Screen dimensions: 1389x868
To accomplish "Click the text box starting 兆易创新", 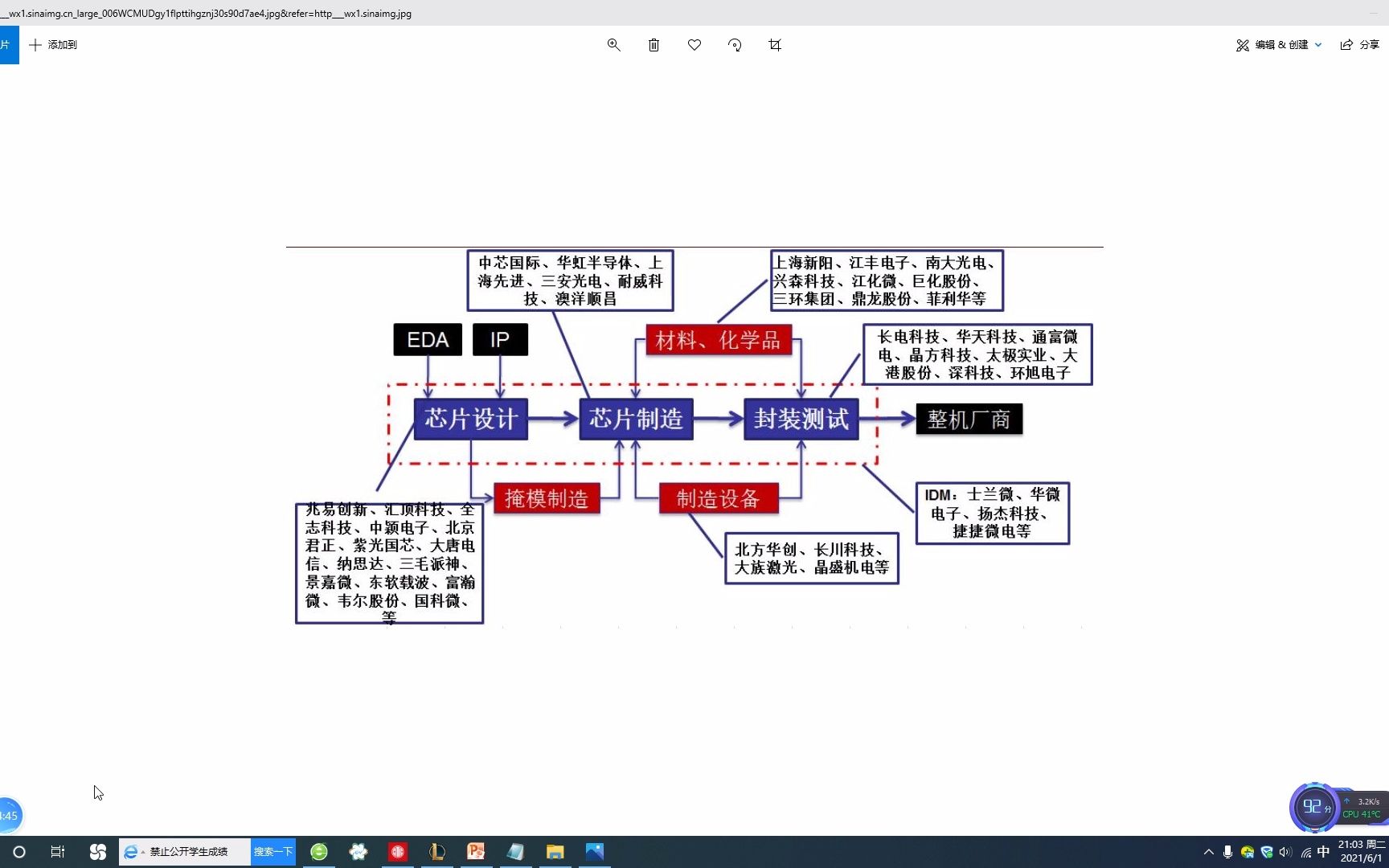I will coord(389,563).
